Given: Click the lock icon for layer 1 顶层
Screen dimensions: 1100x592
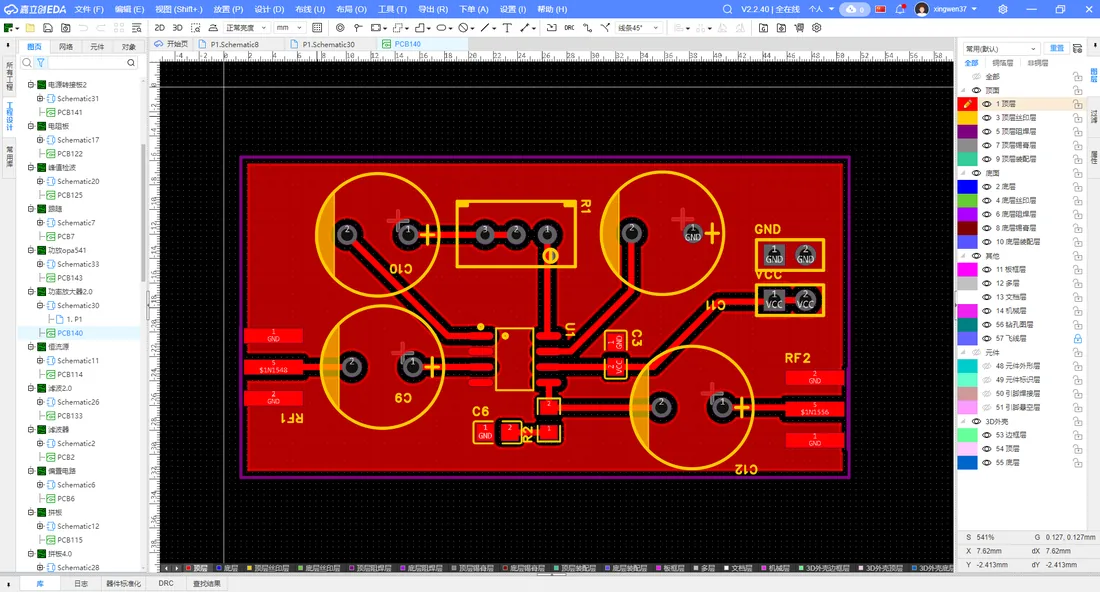Looking at the screenshot, I should (1078, 104).
